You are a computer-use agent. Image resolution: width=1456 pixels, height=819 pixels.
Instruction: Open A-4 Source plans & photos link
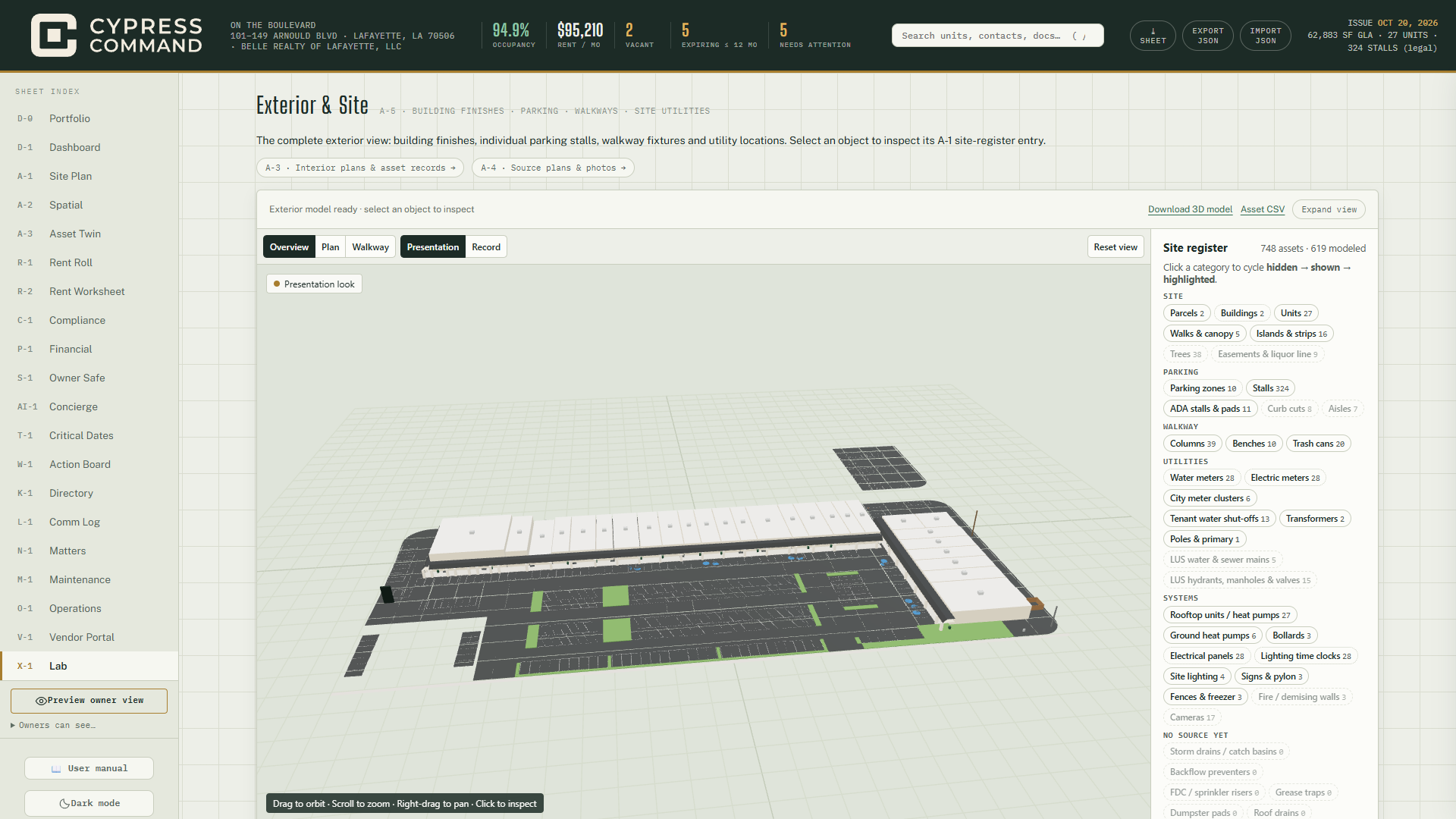[553, 168]
